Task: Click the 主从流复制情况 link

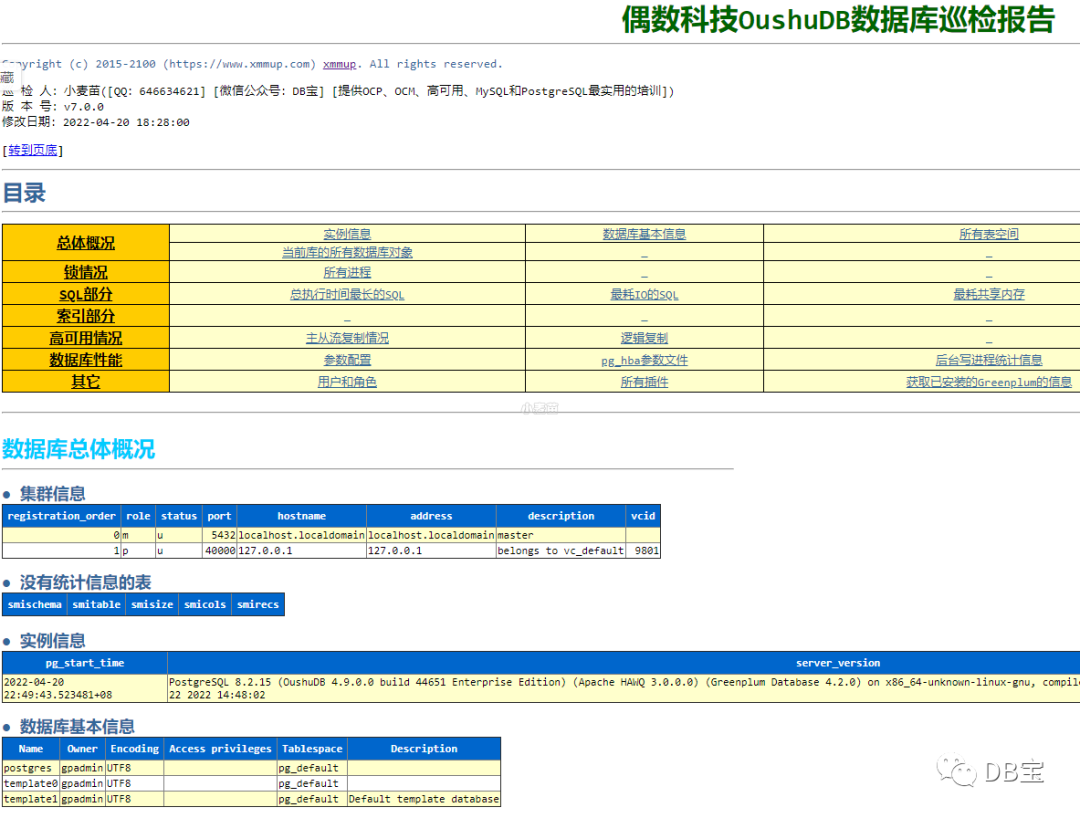Action: [x=347, y=338]
